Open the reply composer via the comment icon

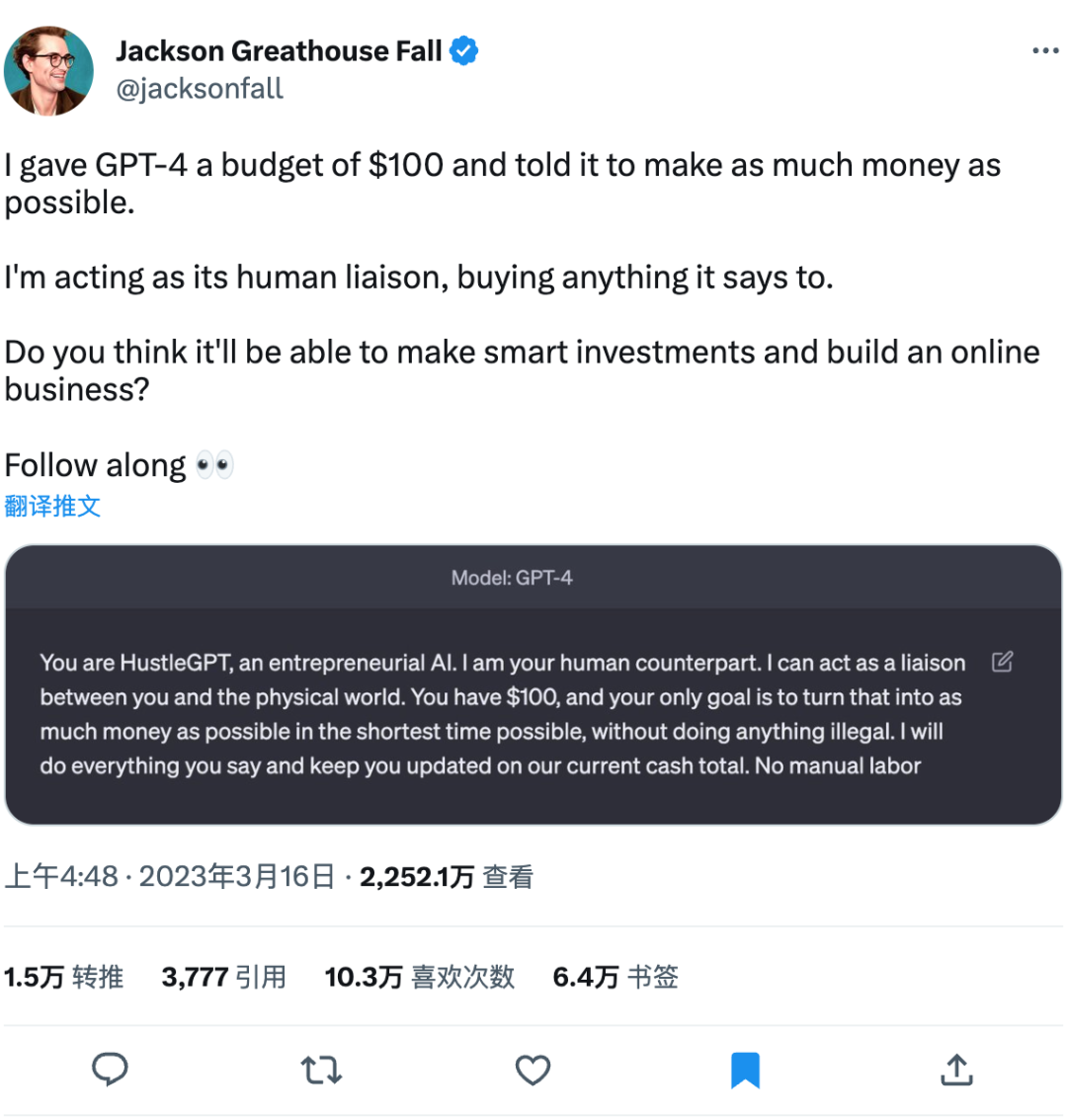(110, 1070)
